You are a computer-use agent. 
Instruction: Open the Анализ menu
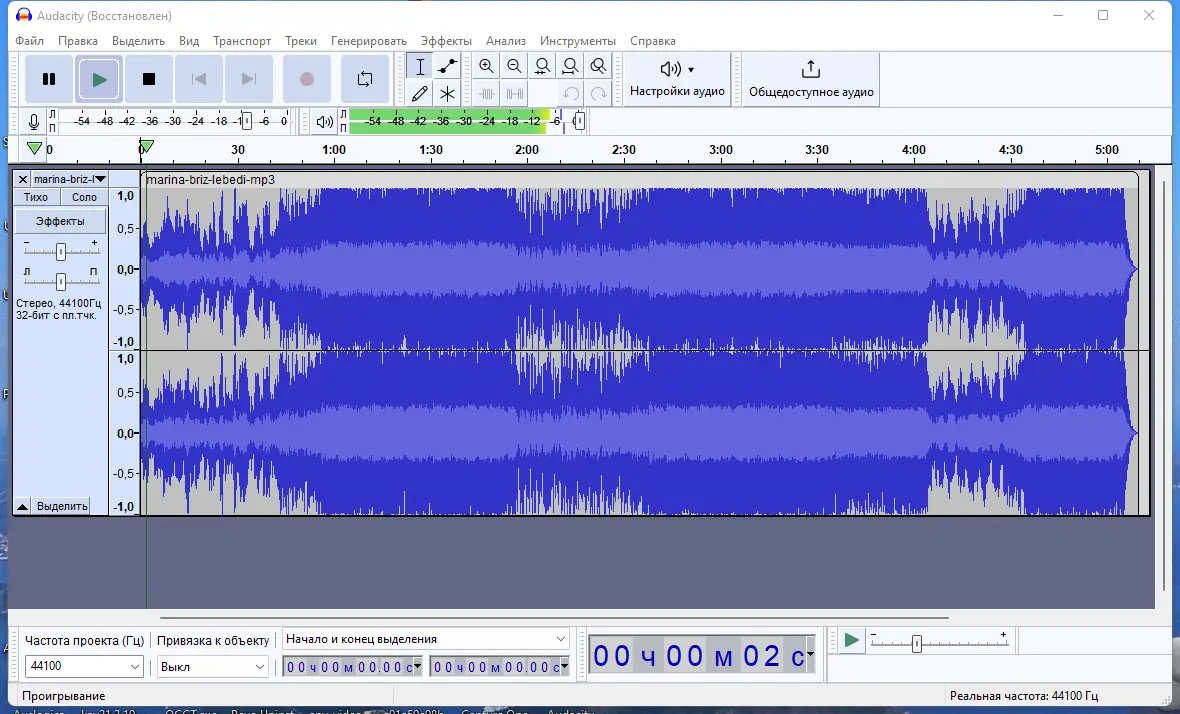pyautogui.click(x=506, y=41)
